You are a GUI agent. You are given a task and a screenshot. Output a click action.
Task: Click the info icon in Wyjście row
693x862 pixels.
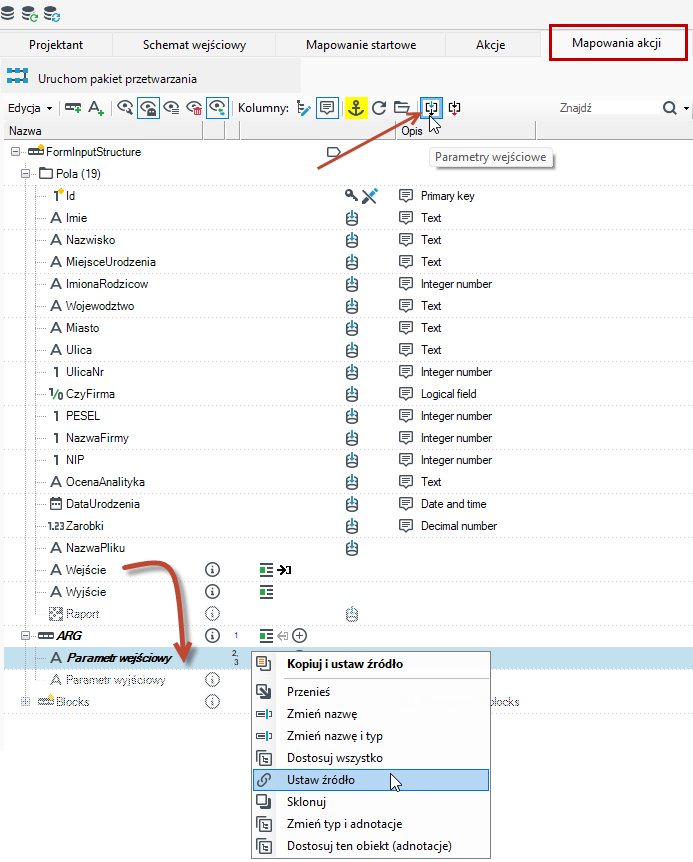tap(213, 592)
